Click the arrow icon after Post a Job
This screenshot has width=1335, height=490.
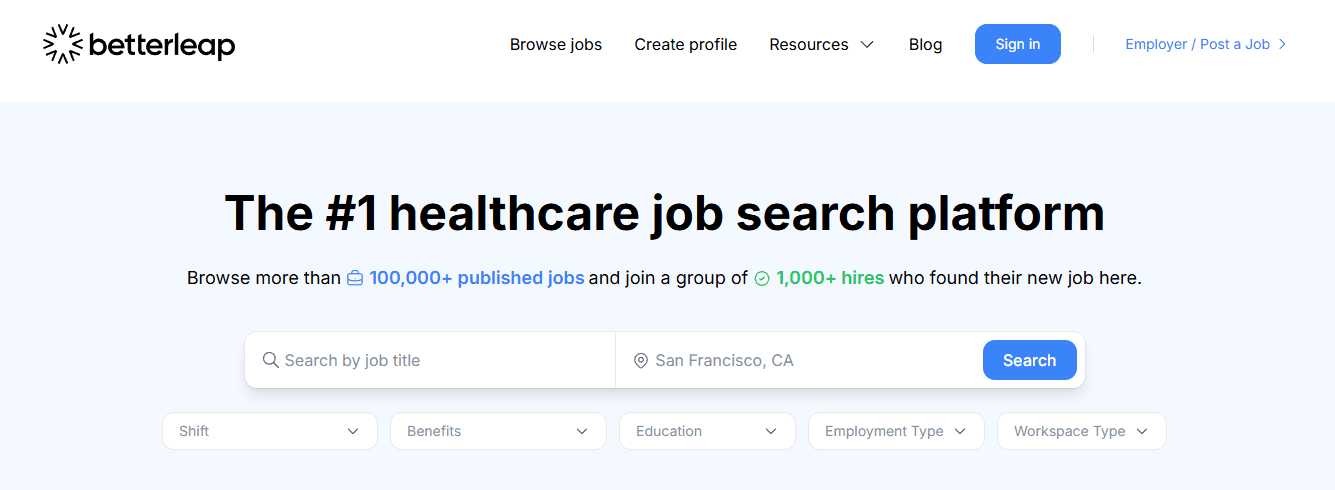[1282, 44]
